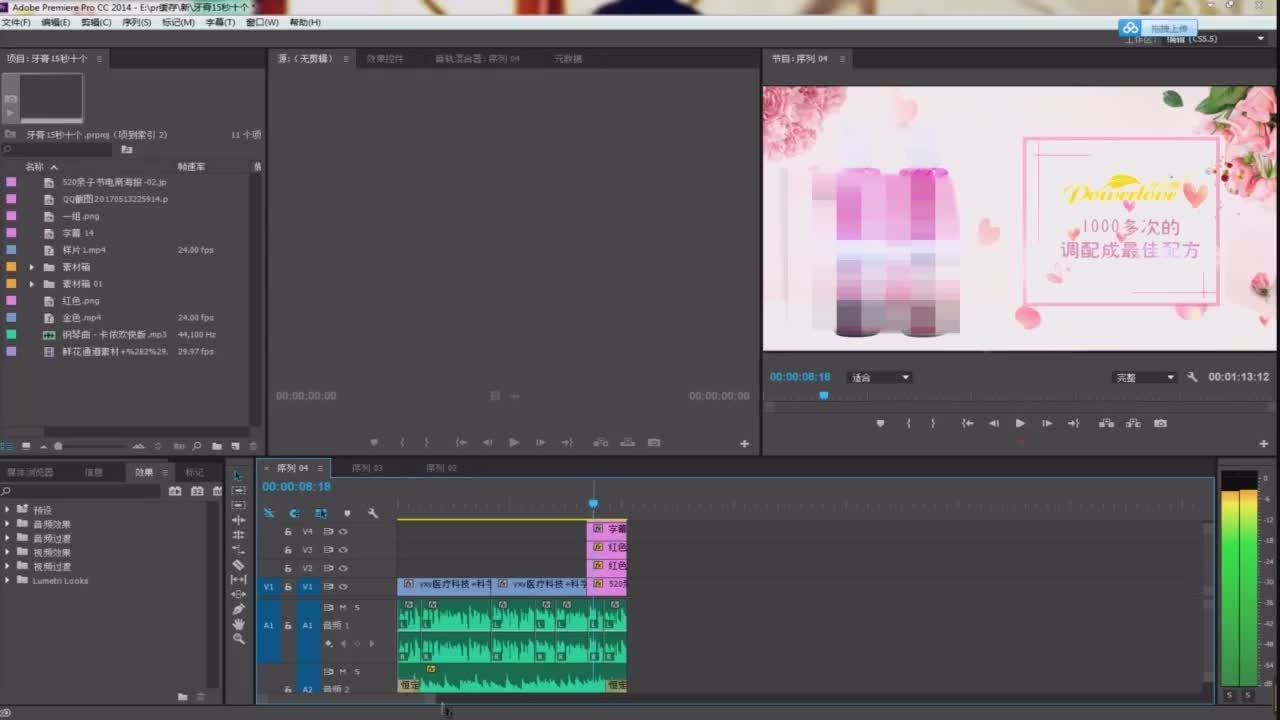
Task: Expand the 音频效果 effects folder
Action: [x=7, y=524]
